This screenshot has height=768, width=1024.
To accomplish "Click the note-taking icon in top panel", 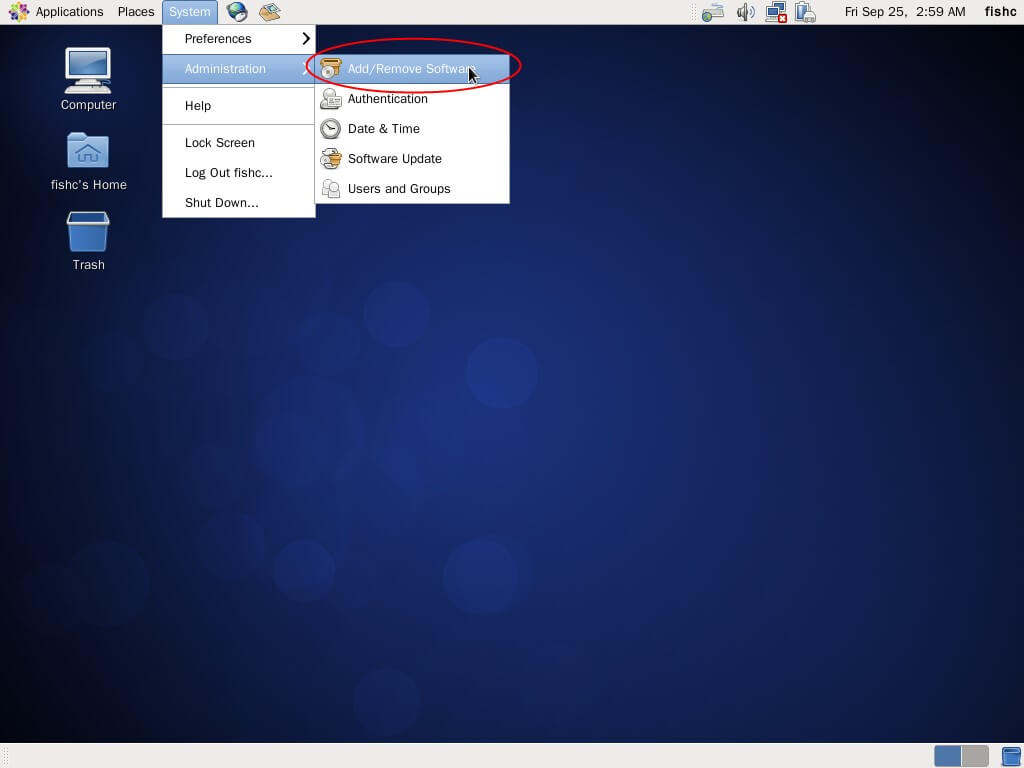I will (x=269, y=12).
